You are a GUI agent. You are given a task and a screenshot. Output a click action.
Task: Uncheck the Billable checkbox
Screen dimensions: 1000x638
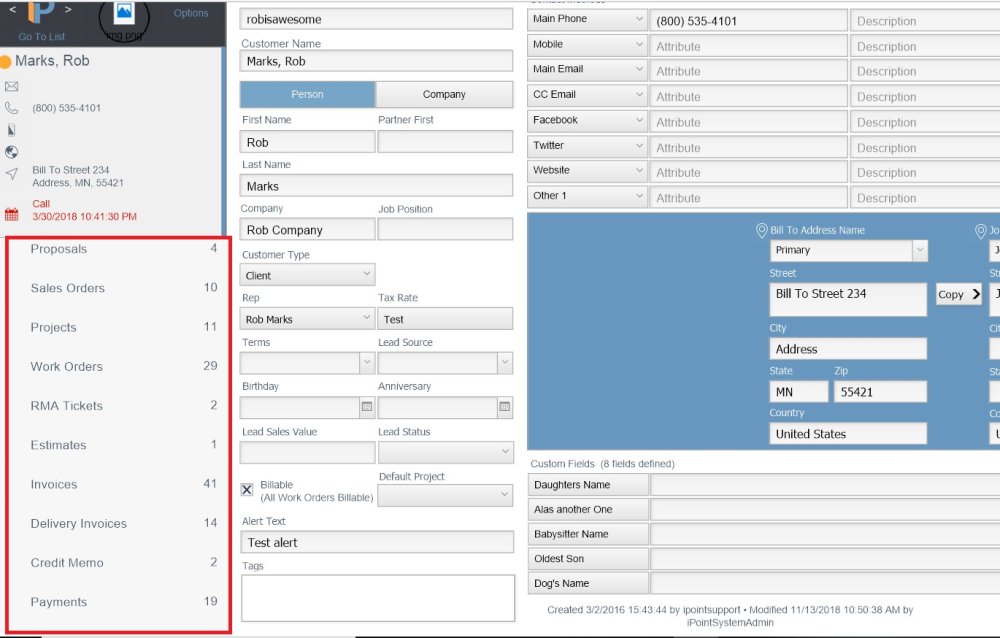[246, 489]
